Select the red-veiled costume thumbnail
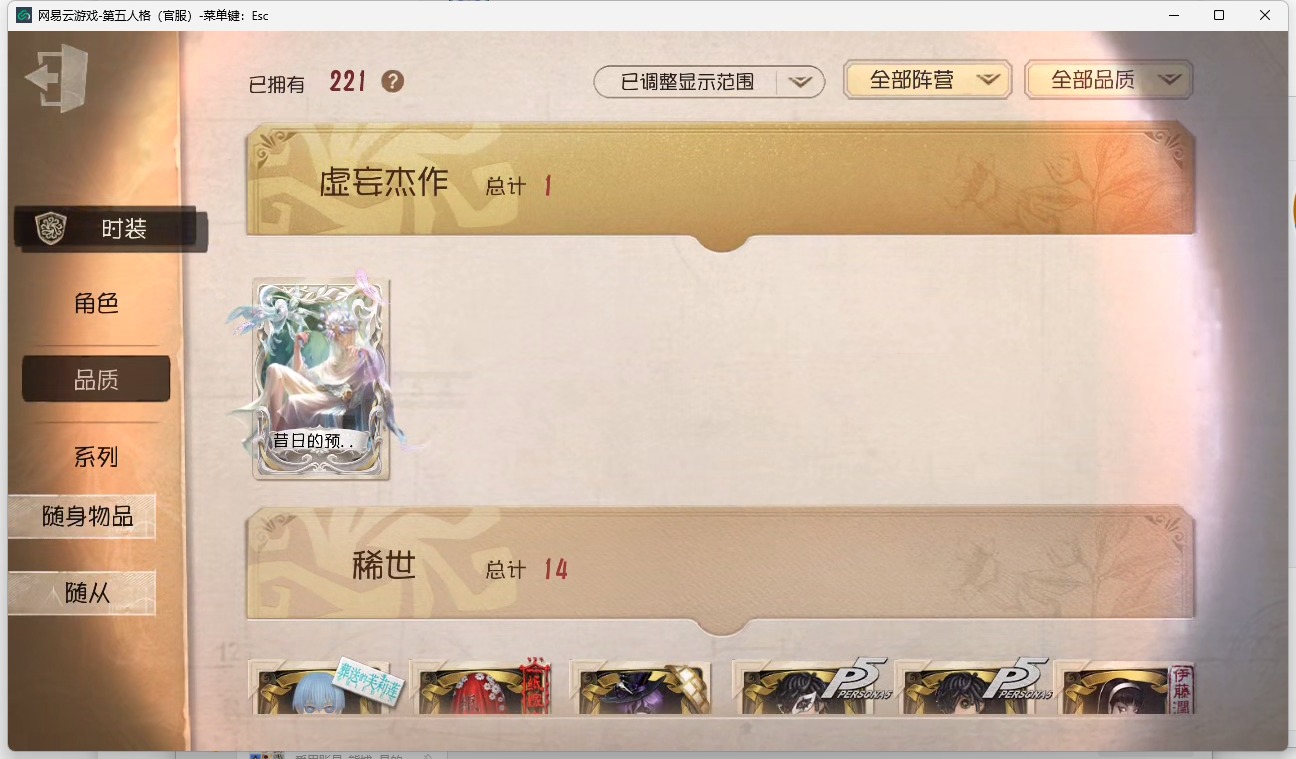This screenshot has height=759, width=1296. (x=480, y=688)
